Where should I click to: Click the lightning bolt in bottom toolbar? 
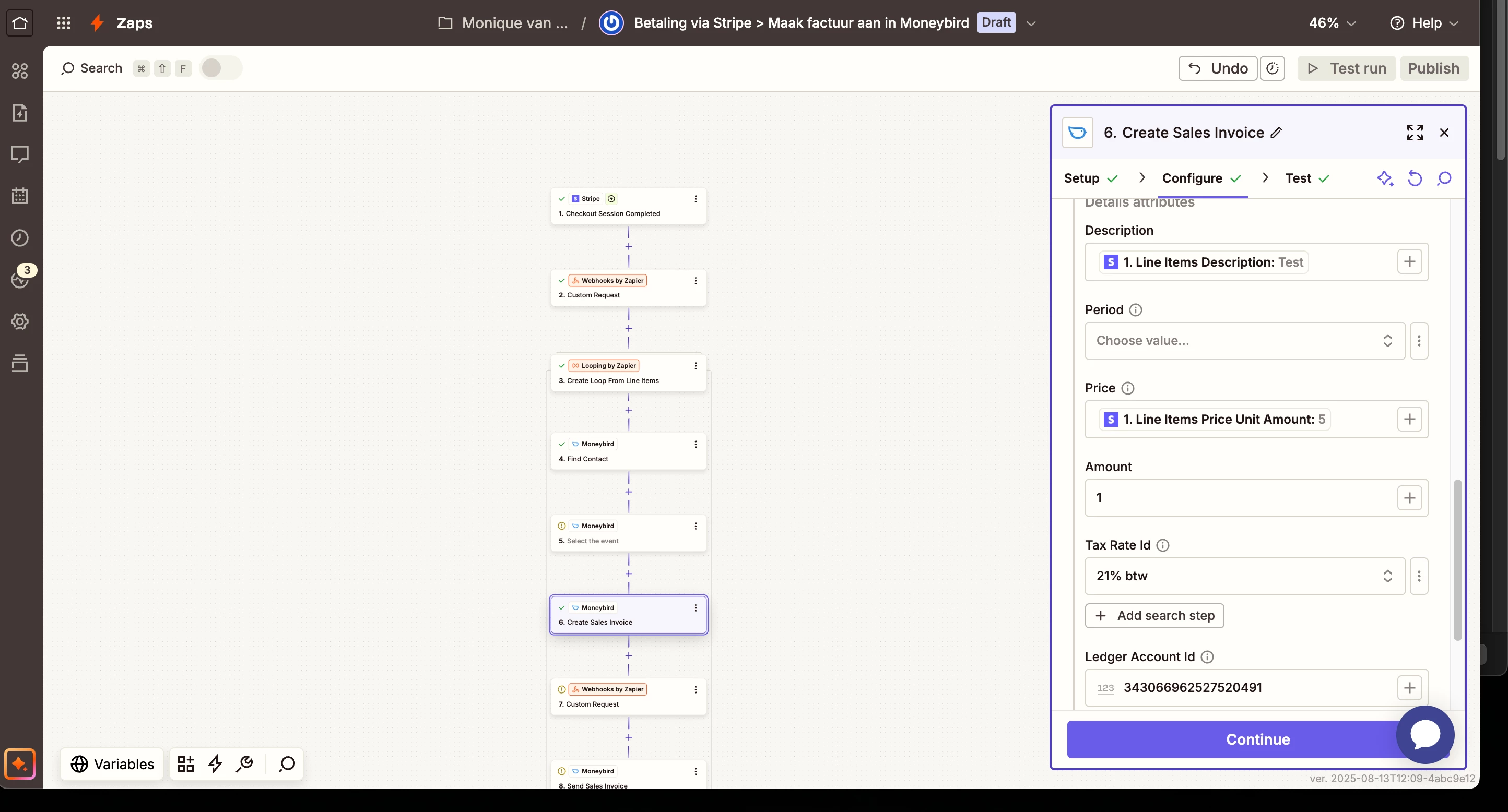(216, 763)
